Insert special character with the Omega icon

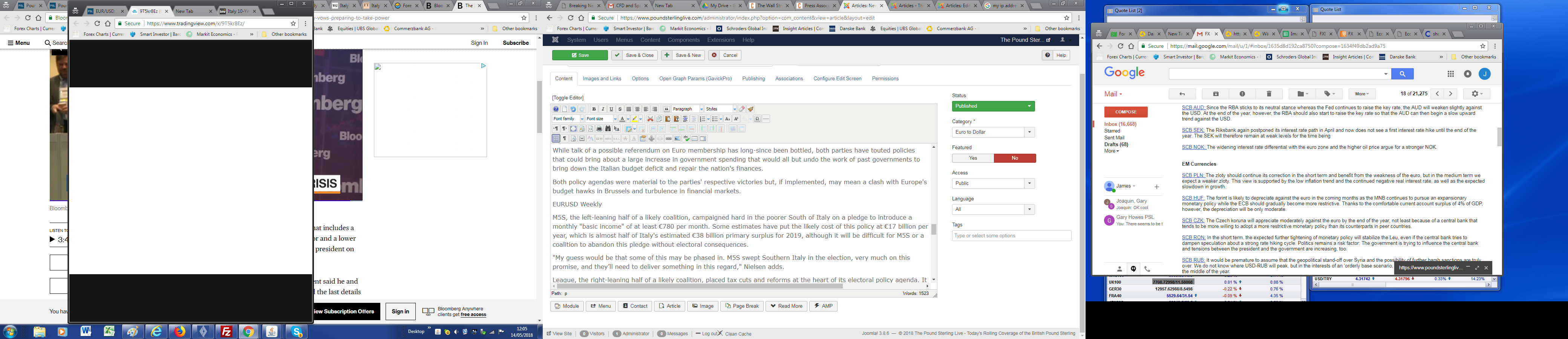(x=757, y=119)
